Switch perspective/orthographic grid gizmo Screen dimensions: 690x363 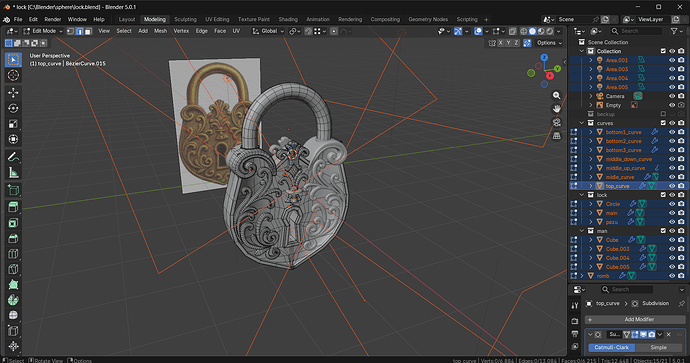click(x=557, y=136)
